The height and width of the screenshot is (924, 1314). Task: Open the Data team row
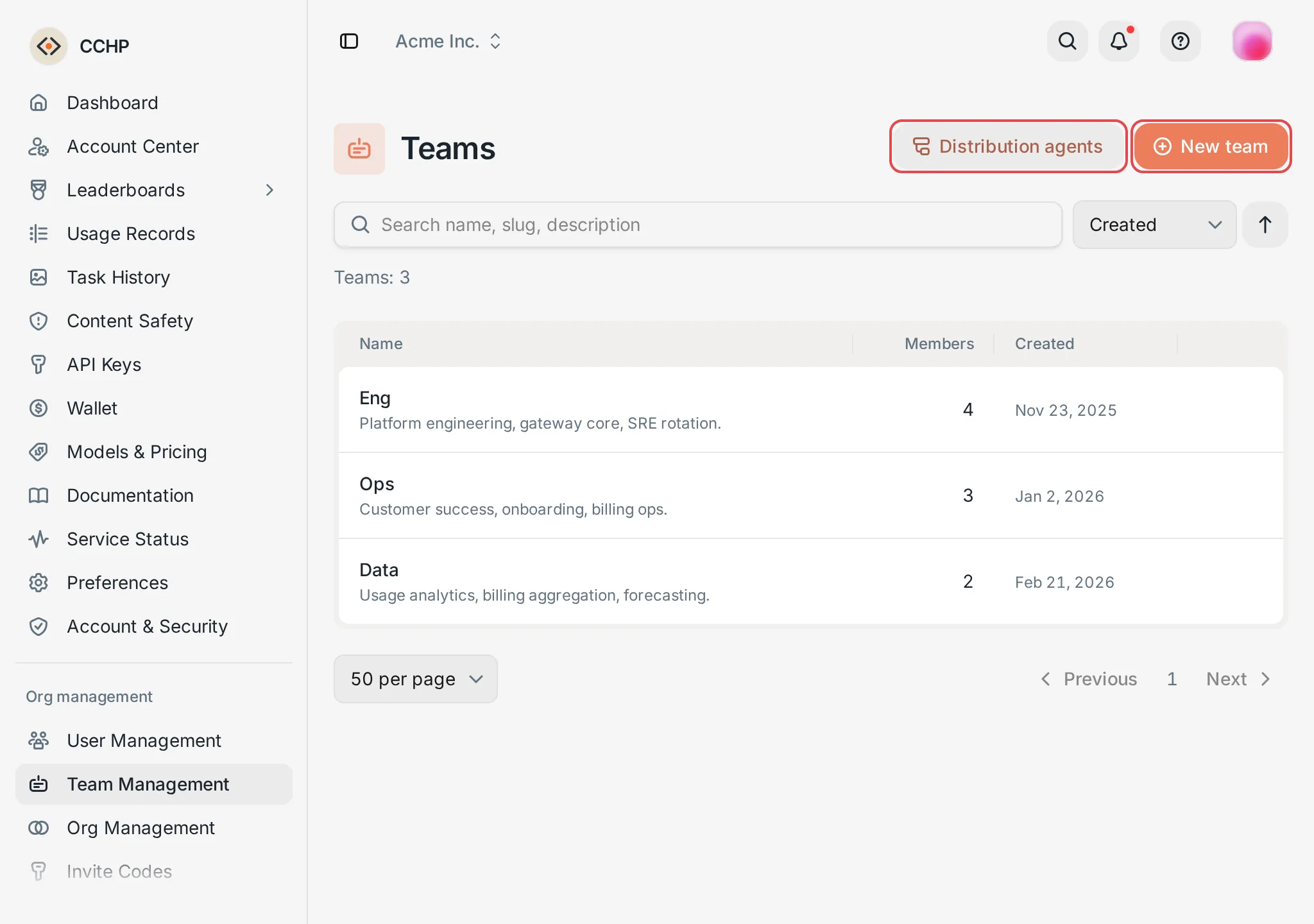click(811, 581)
